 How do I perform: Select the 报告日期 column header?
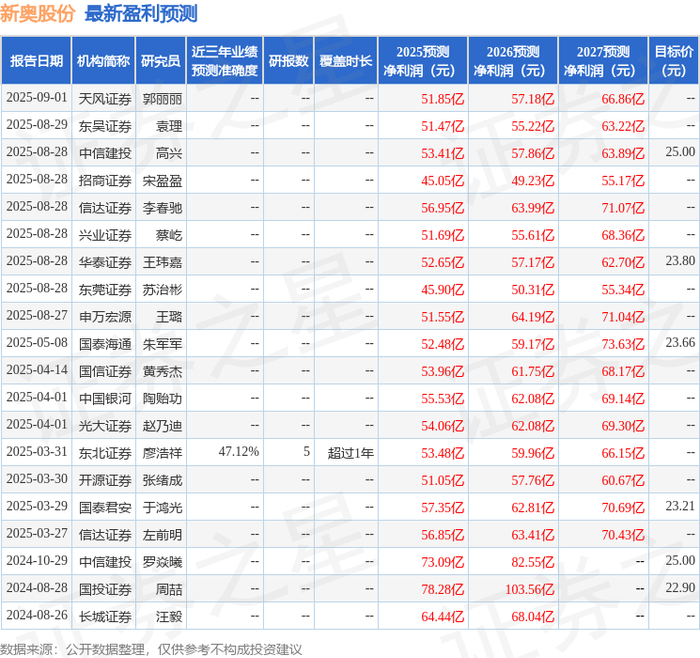[x=36, y=61]
